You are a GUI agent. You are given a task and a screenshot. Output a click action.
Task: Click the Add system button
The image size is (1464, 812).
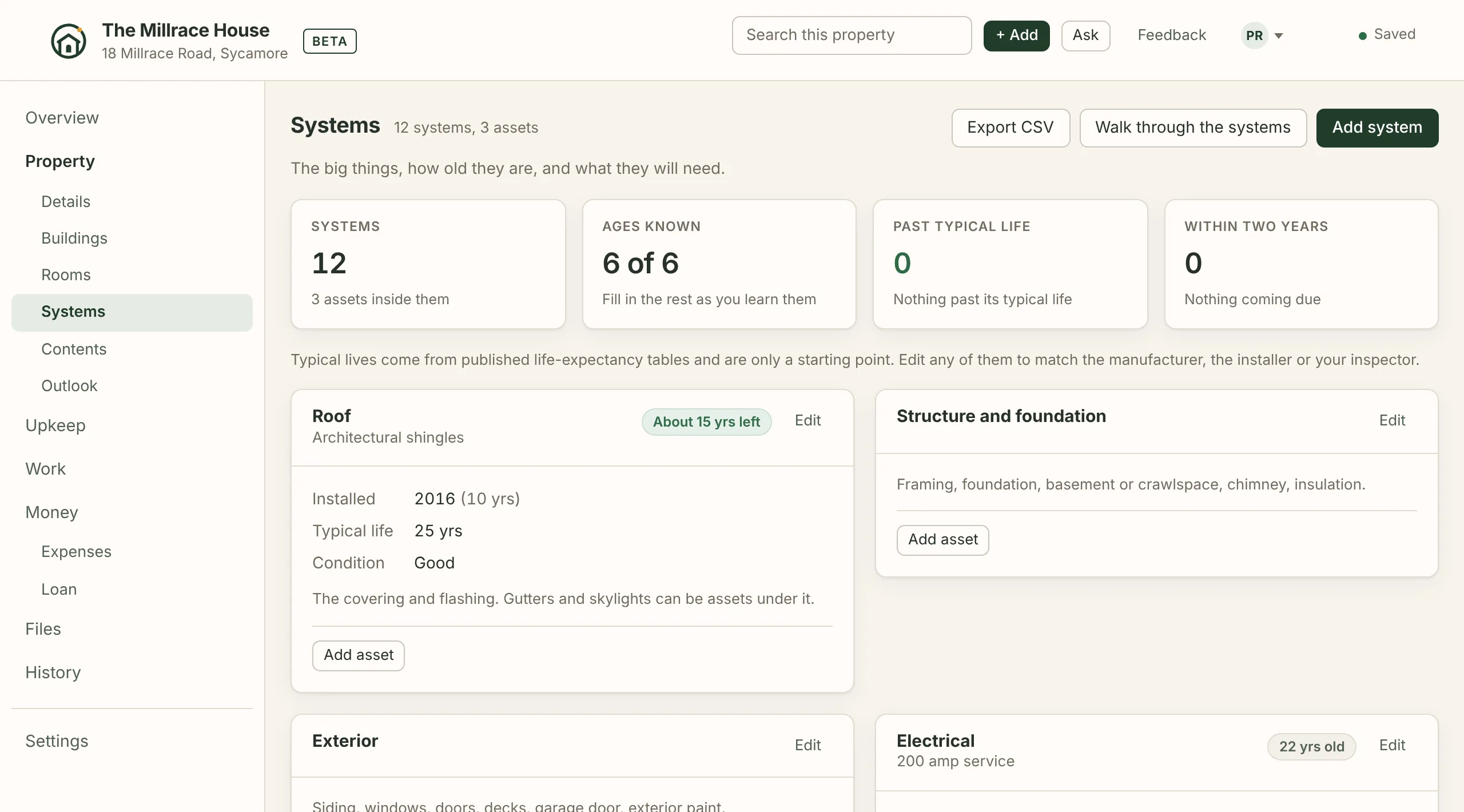point(1377,128)
